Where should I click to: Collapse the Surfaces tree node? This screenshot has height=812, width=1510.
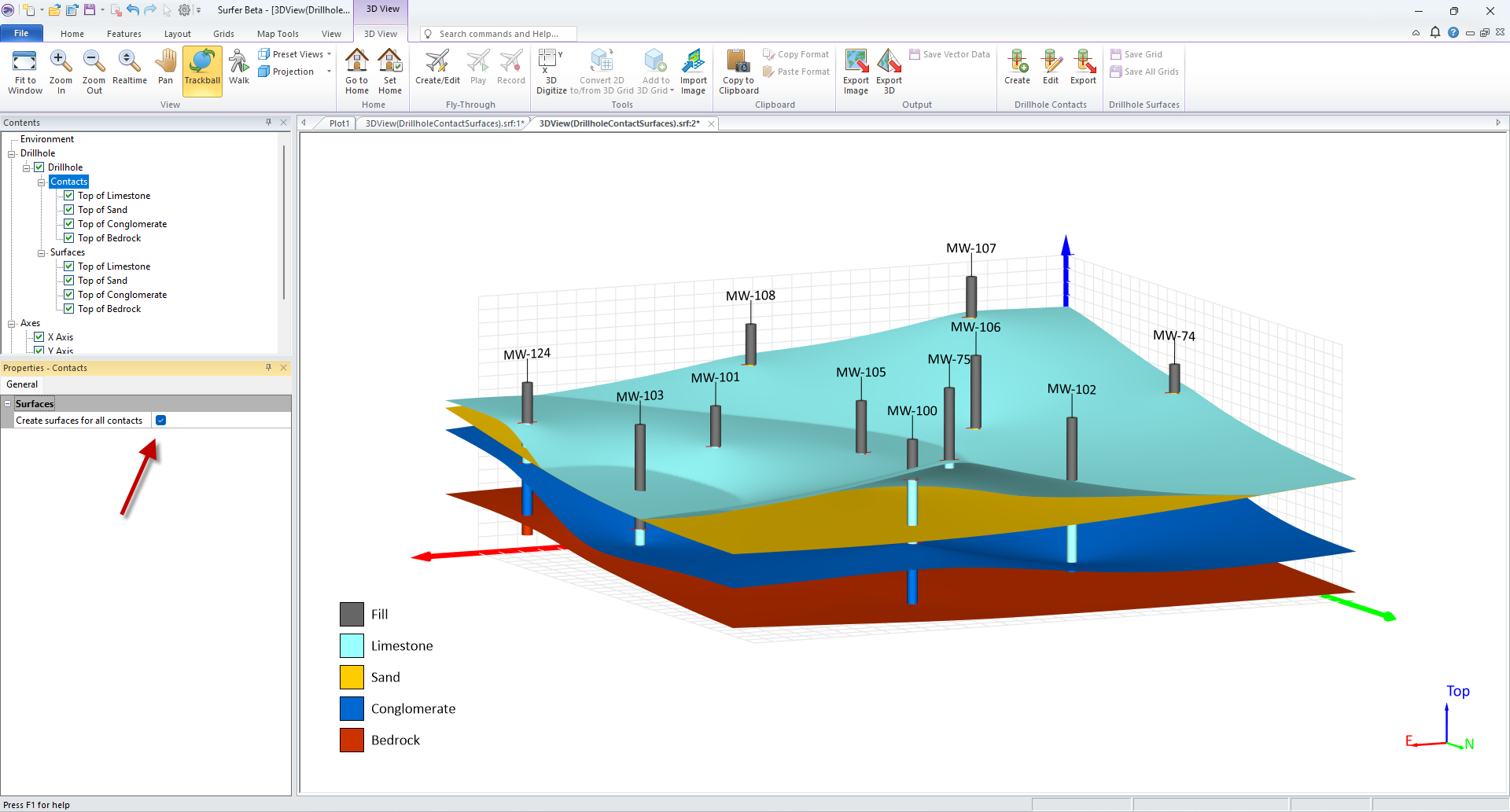(42, 252)
